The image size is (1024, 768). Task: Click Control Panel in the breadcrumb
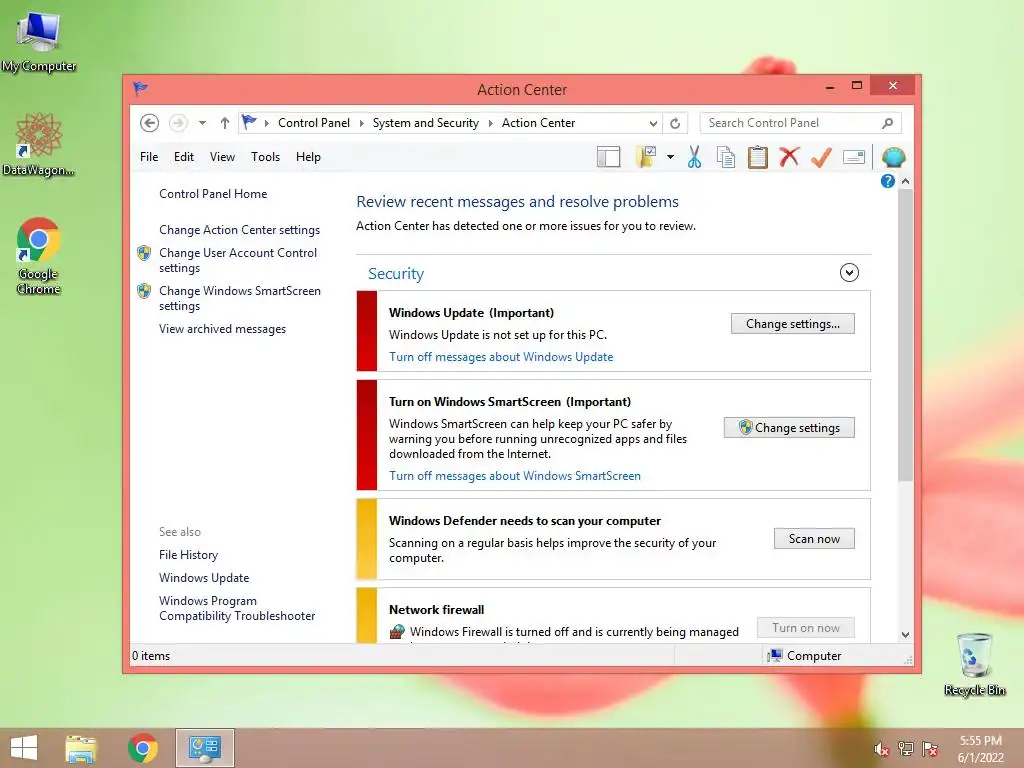point(313,123)
